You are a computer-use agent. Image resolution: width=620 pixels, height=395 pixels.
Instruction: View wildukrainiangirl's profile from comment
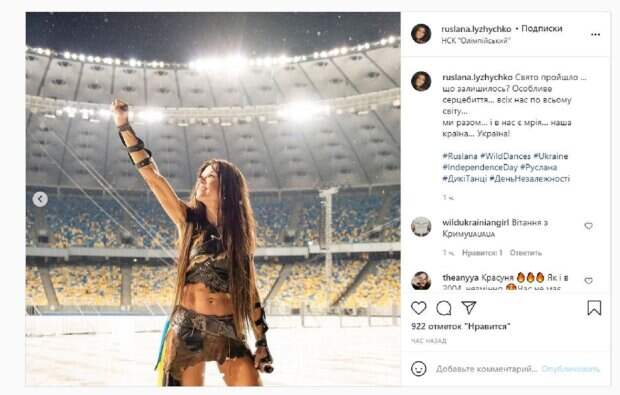[476, 223]
